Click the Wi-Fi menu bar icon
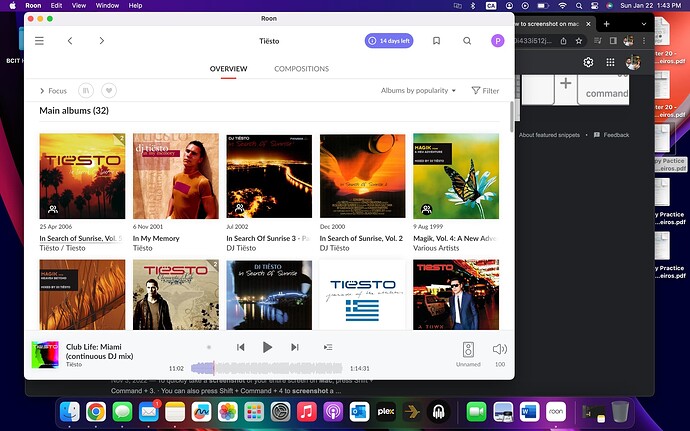Screen dimensions: 690x431 (x=562, y=5)
